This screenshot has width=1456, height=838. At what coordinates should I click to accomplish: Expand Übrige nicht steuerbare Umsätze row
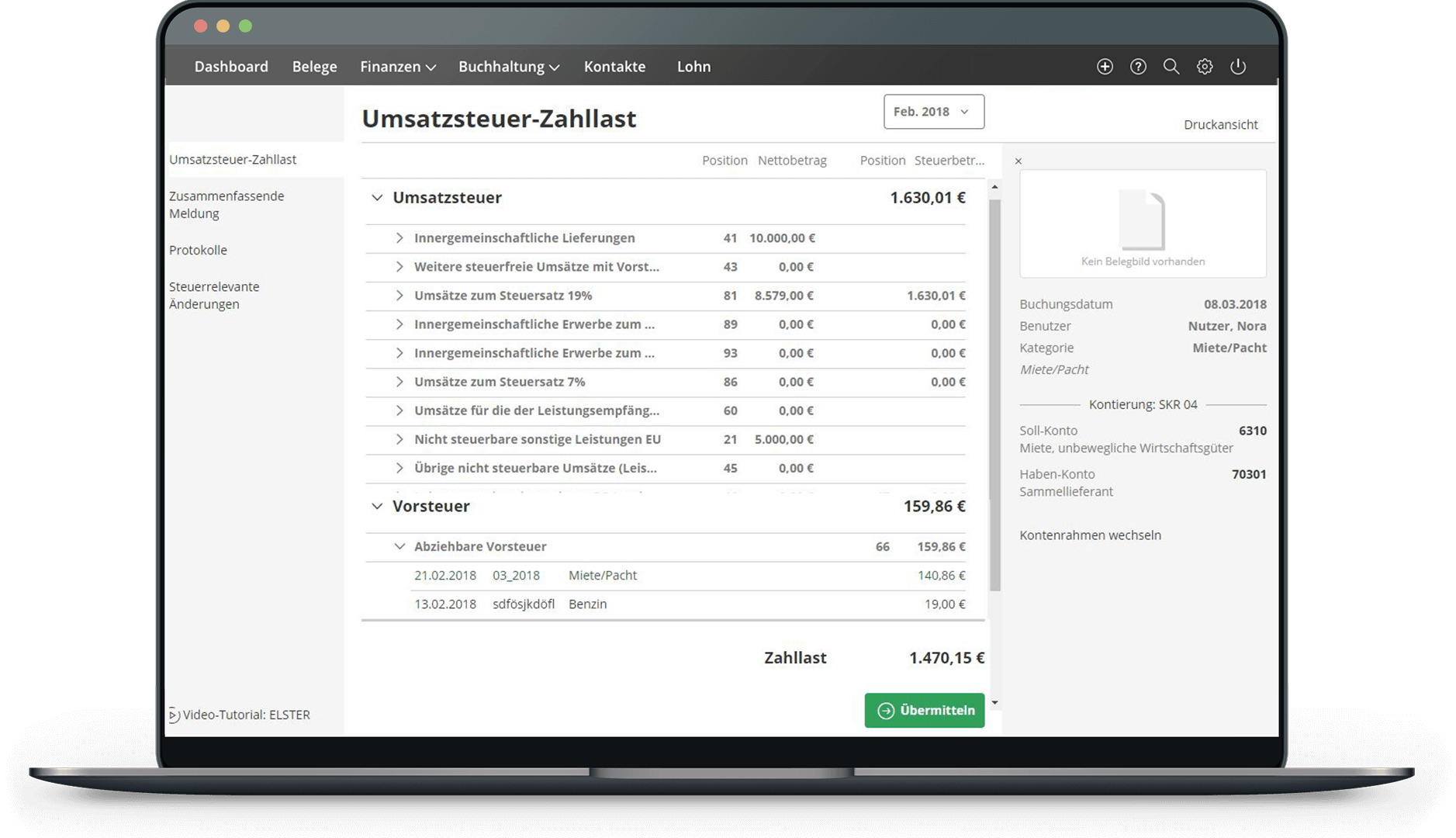399,468
